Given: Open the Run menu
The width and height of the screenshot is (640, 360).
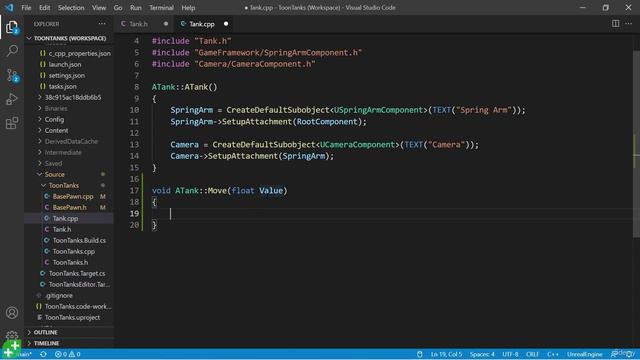Looking at the screenshot, I should 136,8.
